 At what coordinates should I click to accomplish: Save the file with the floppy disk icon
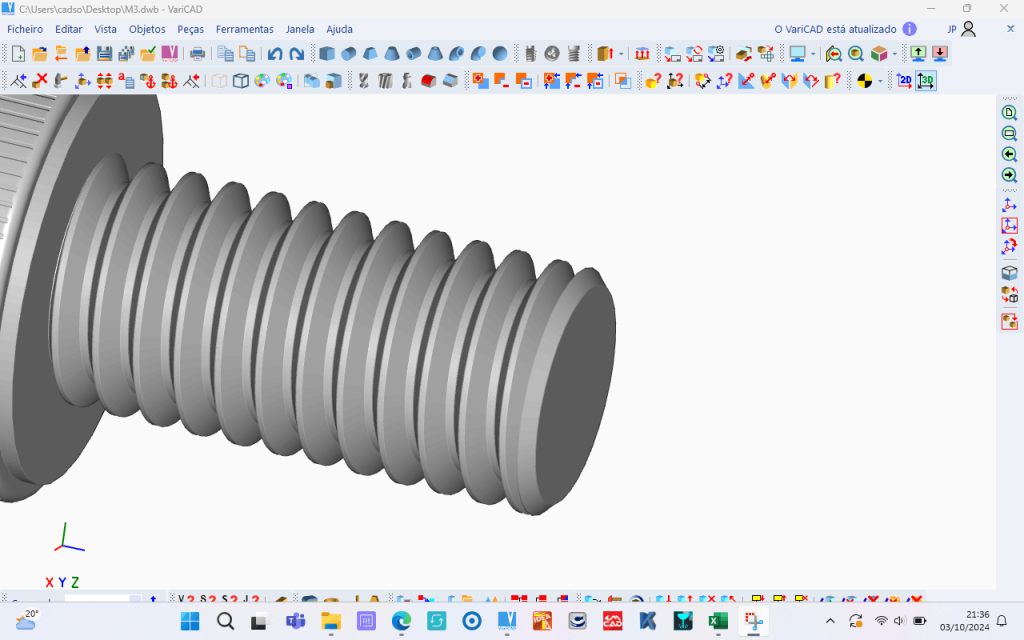point(104,54)
